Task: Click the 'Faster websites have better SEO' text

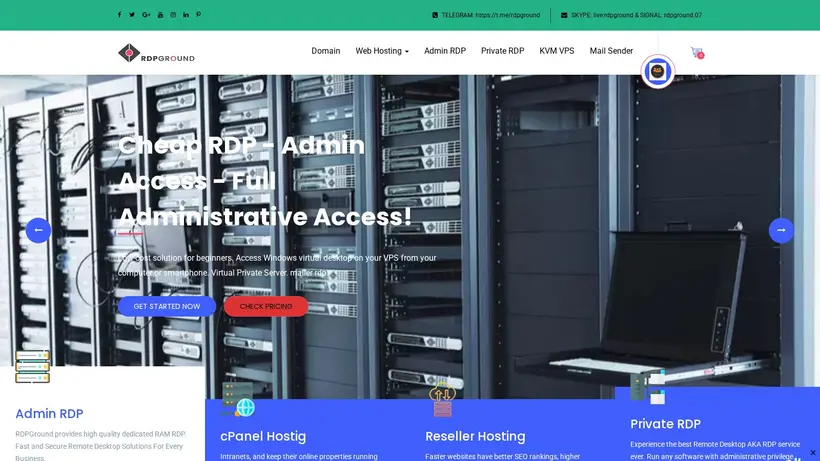Action: pos(503,456)
